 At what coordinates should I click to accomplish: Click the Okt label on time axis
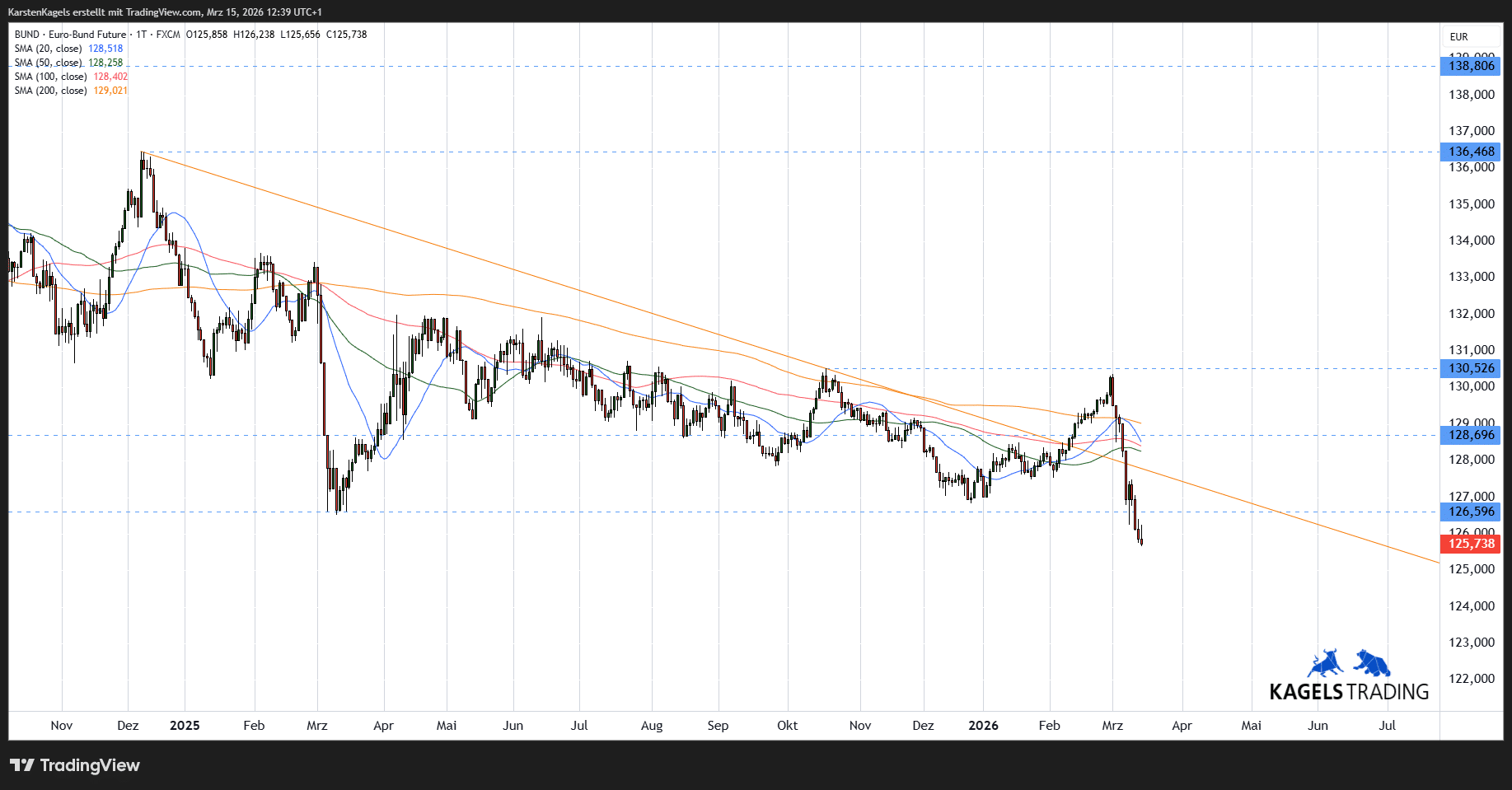[787, 726]
